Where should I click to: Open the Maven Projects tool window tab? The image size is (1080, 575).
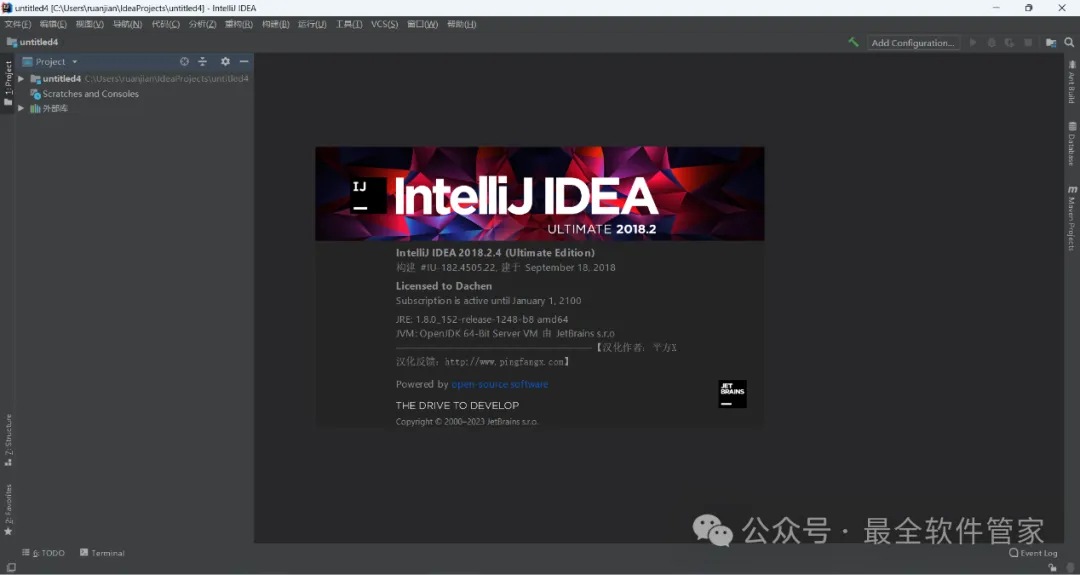[1072, 218]
